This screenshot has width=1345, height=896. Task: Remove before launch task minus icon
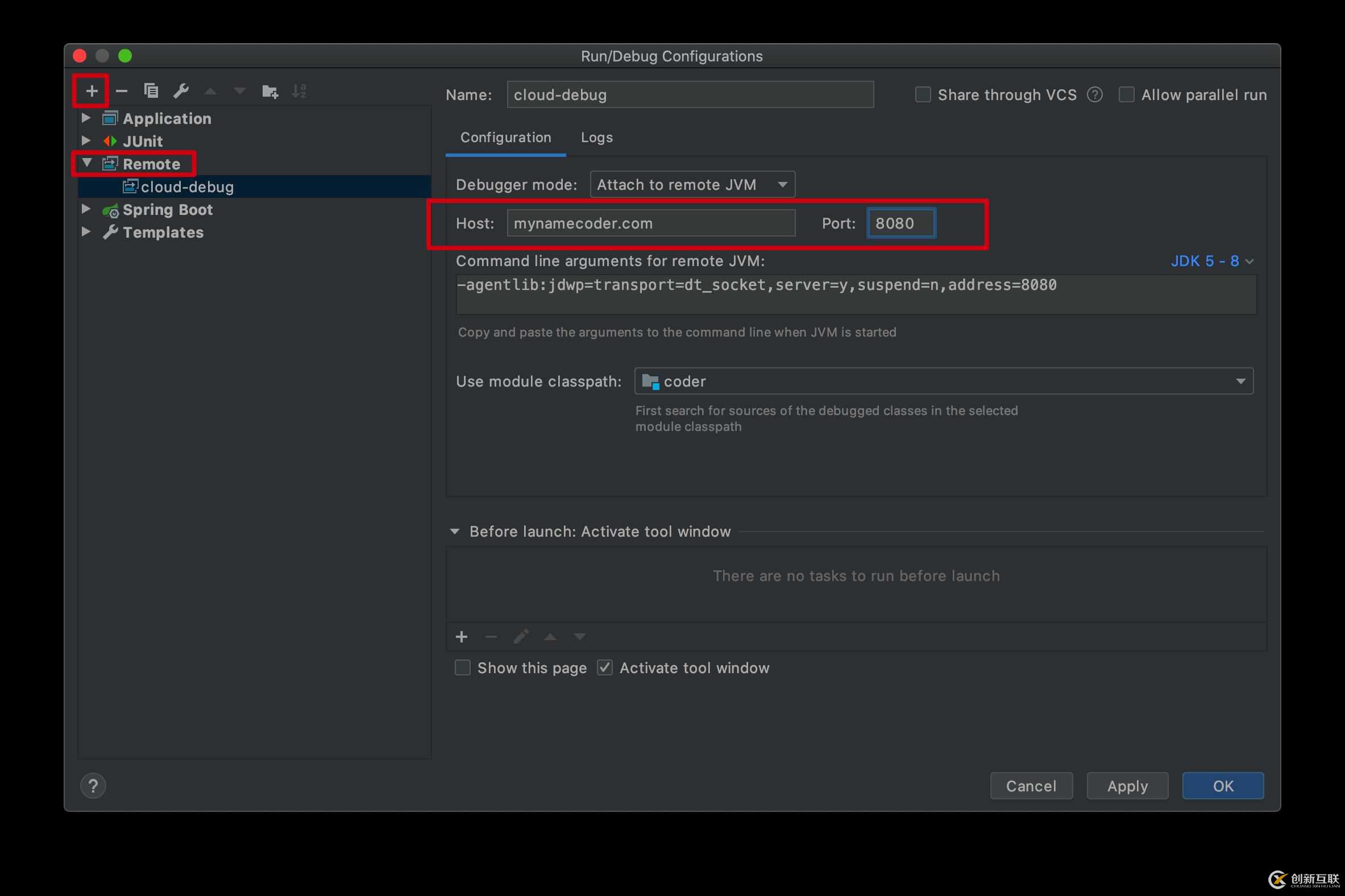tap(491, 637)
